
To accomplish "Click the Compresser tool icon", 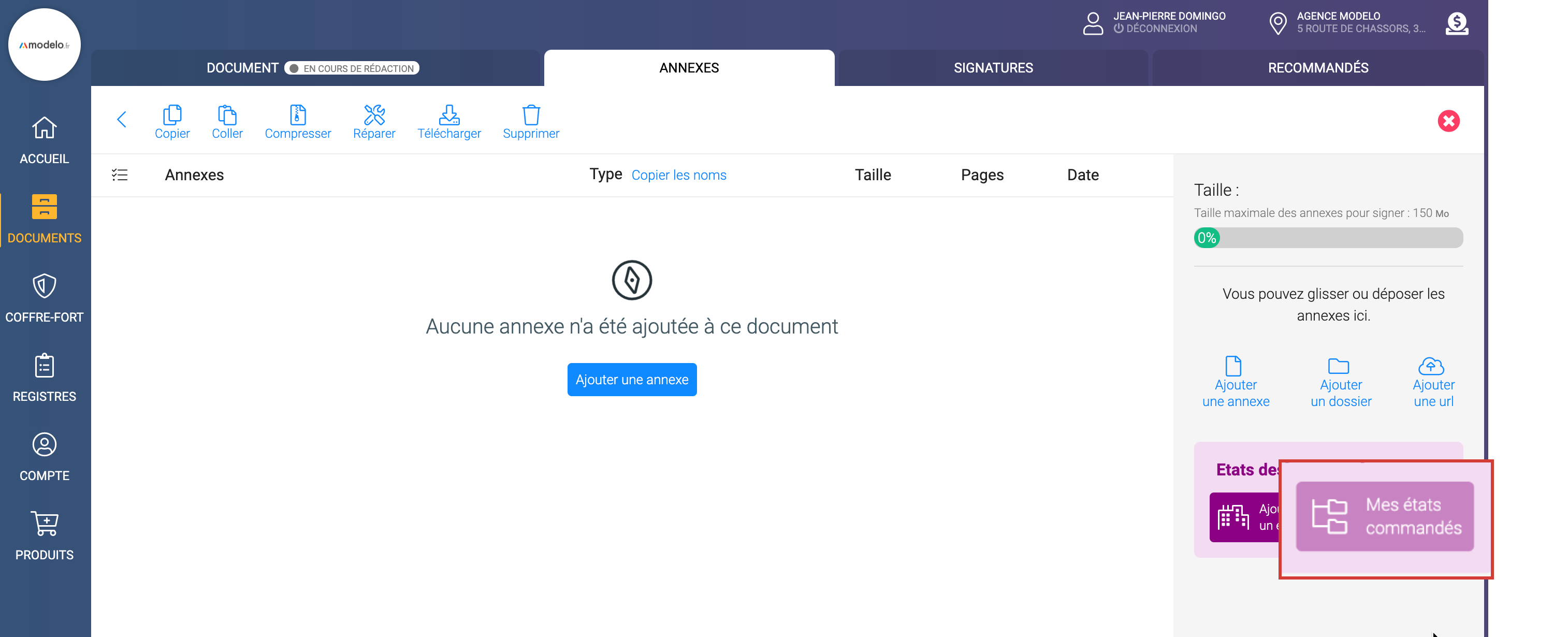I will click(298, 115).
